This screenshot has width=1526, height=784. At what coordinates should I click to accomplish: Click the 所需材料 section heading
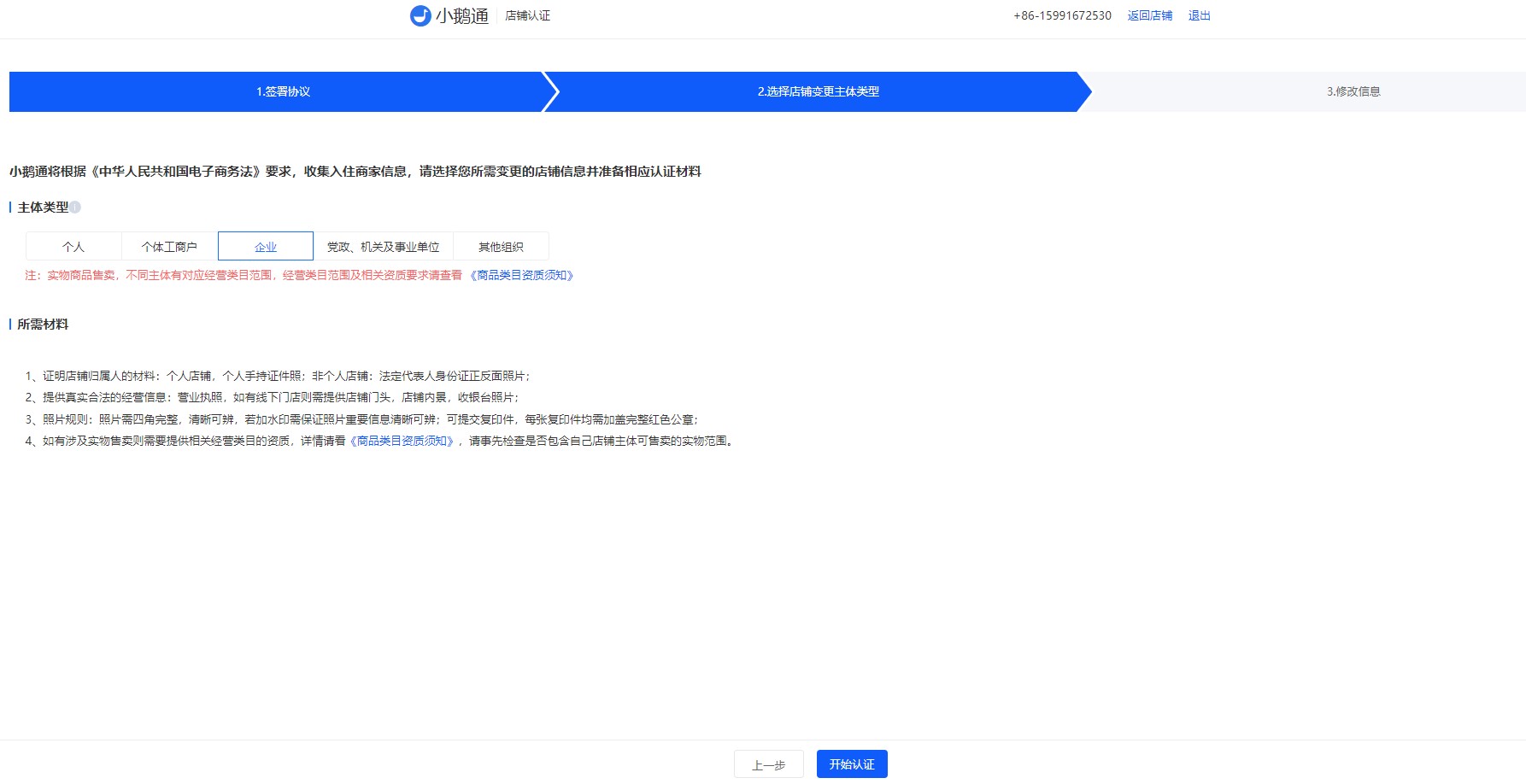click(43, 325)
